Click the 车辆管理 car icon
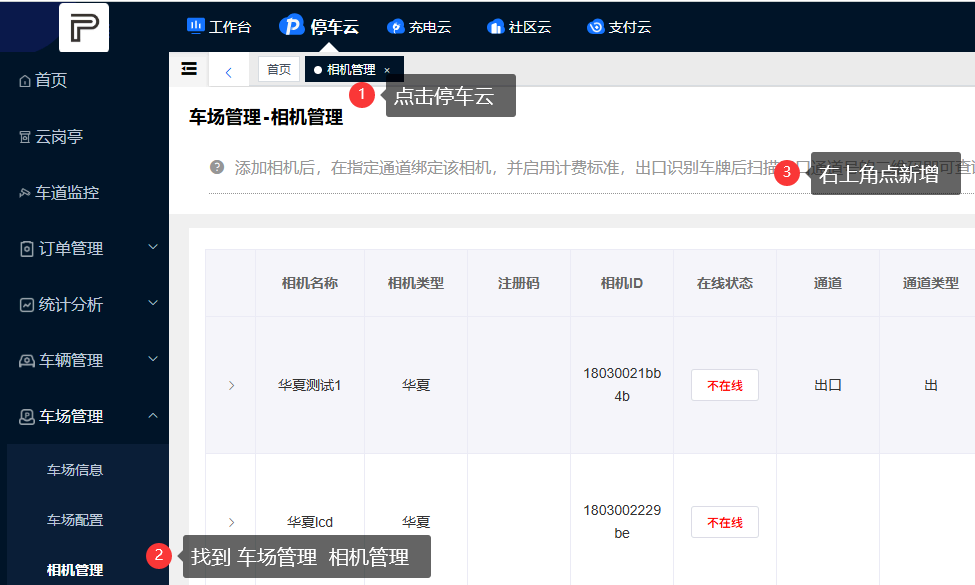 click(27, 361)
